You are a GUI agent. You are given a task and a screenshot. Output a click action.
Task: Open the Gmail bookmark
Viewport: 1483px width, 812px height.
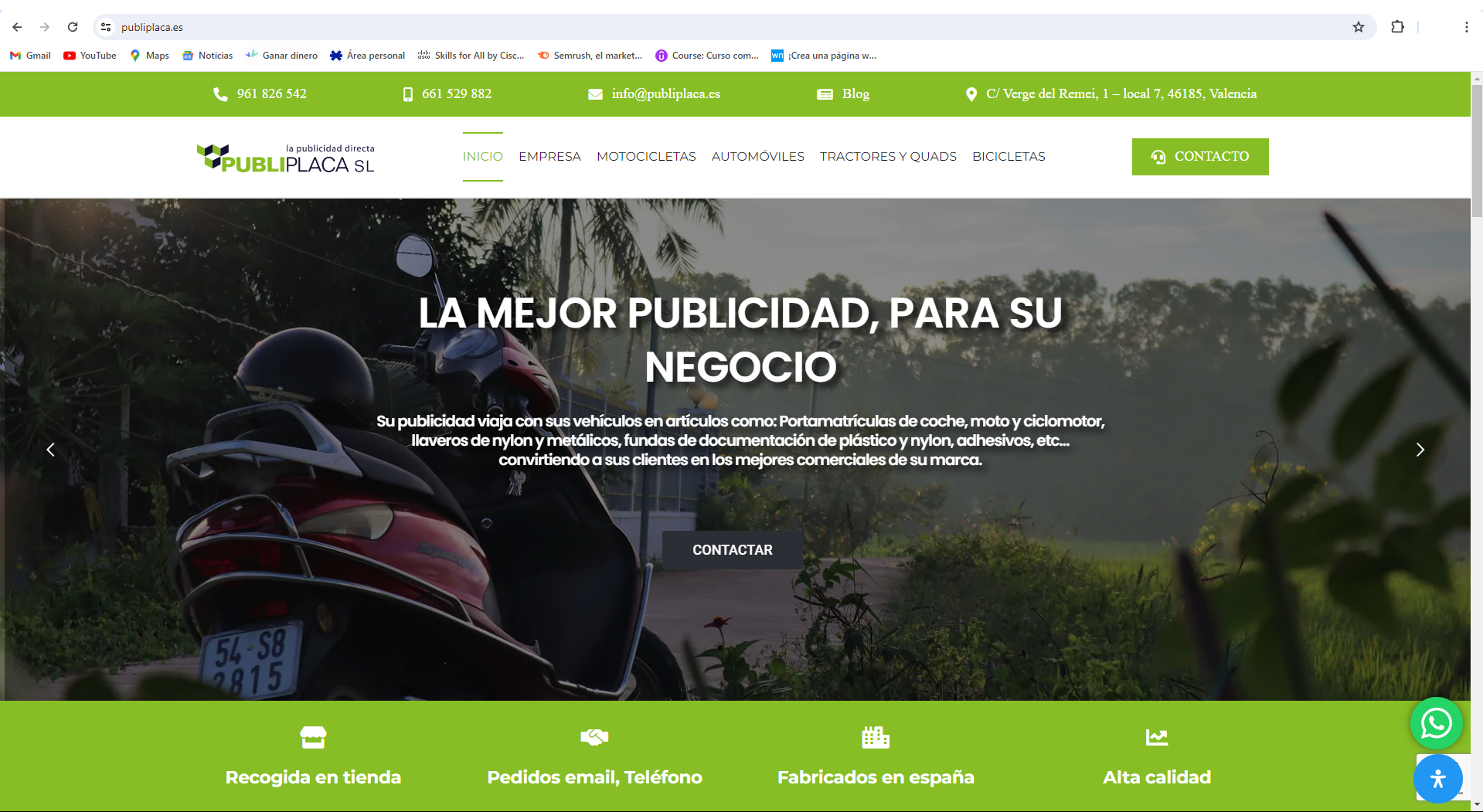[x=30, y=56]
